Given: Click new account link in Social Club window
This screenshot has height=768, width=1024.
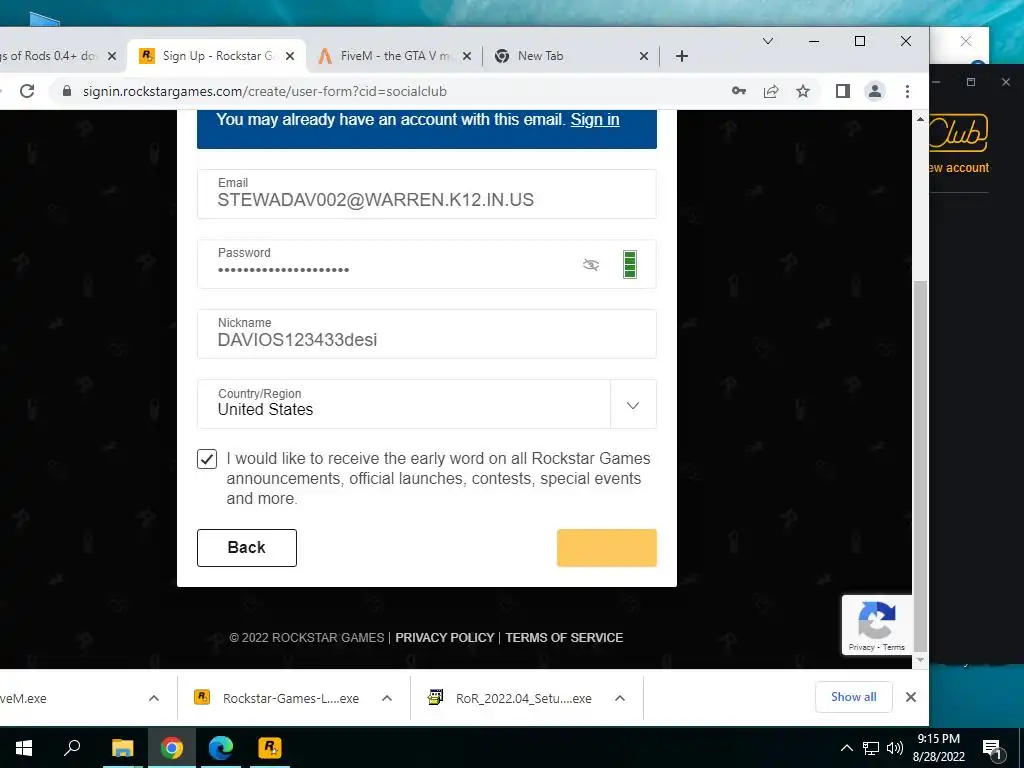Looking at the screenshot, I should click(959, 168).
